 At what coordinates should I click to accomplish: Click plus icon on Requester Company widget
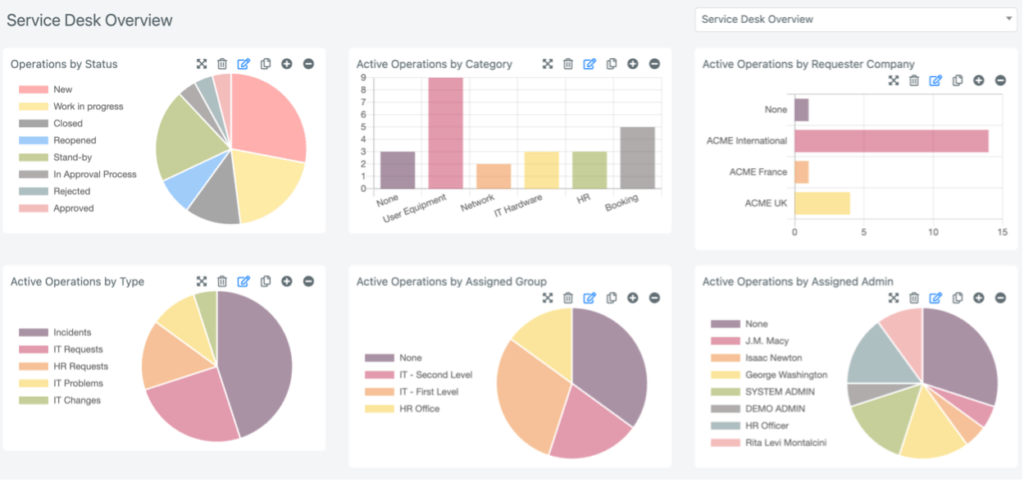[x=978, y=80]
